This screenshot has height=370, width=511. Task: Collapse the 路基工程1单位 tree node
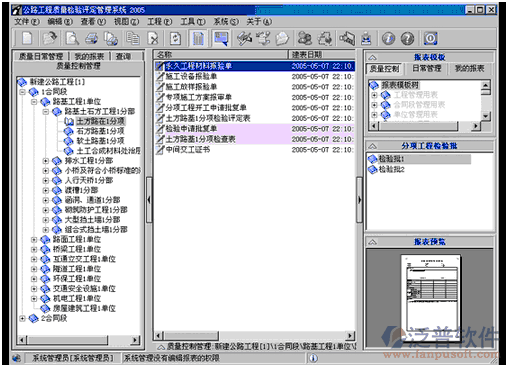pos(34,102)
